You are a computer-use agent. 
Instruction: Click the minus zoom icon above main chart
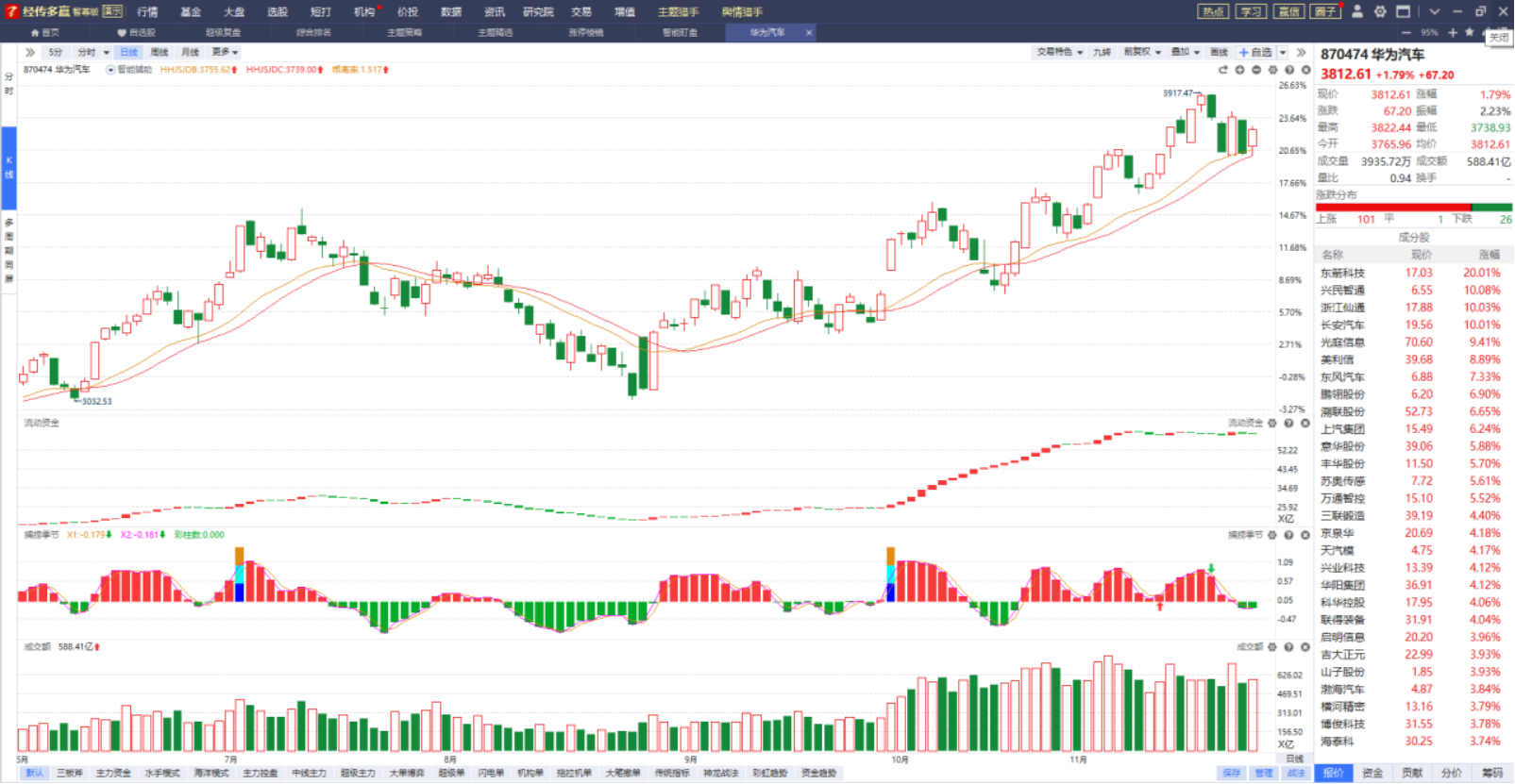pyautogui.click(x=1256, y=70)
